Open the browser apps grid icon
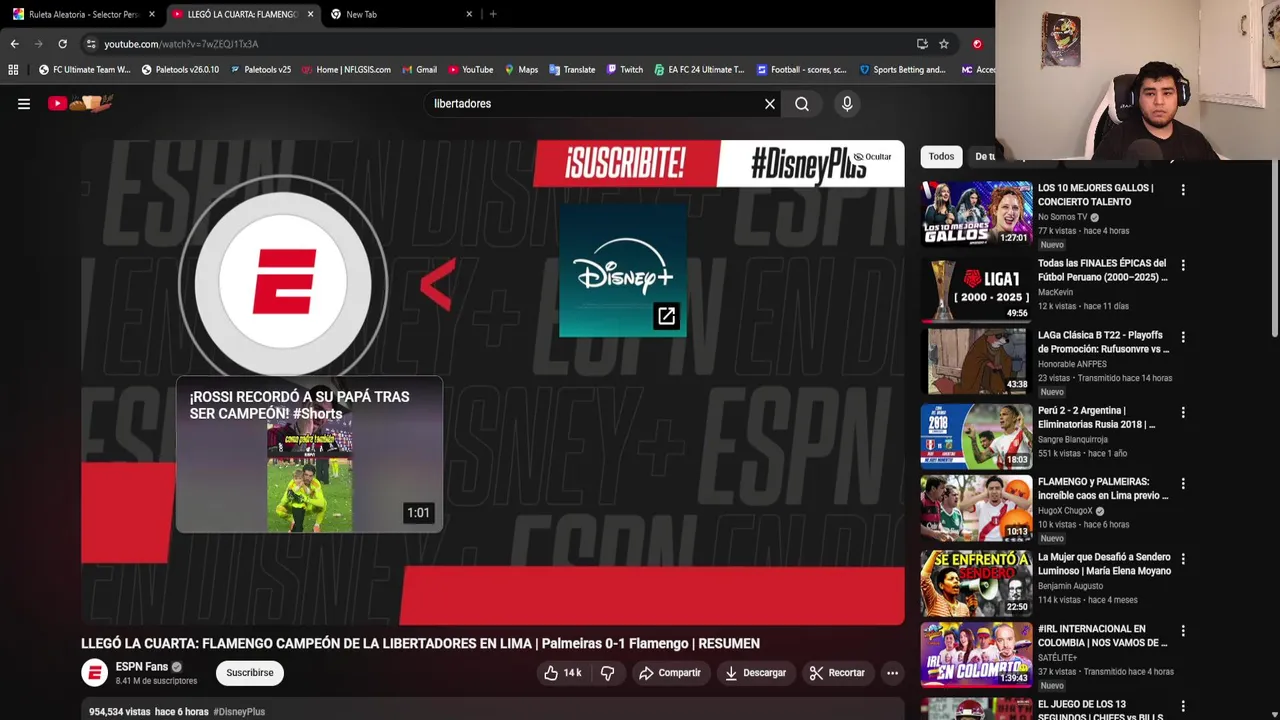This screenshot has width=1280, height=720. (x=13, y=70)
